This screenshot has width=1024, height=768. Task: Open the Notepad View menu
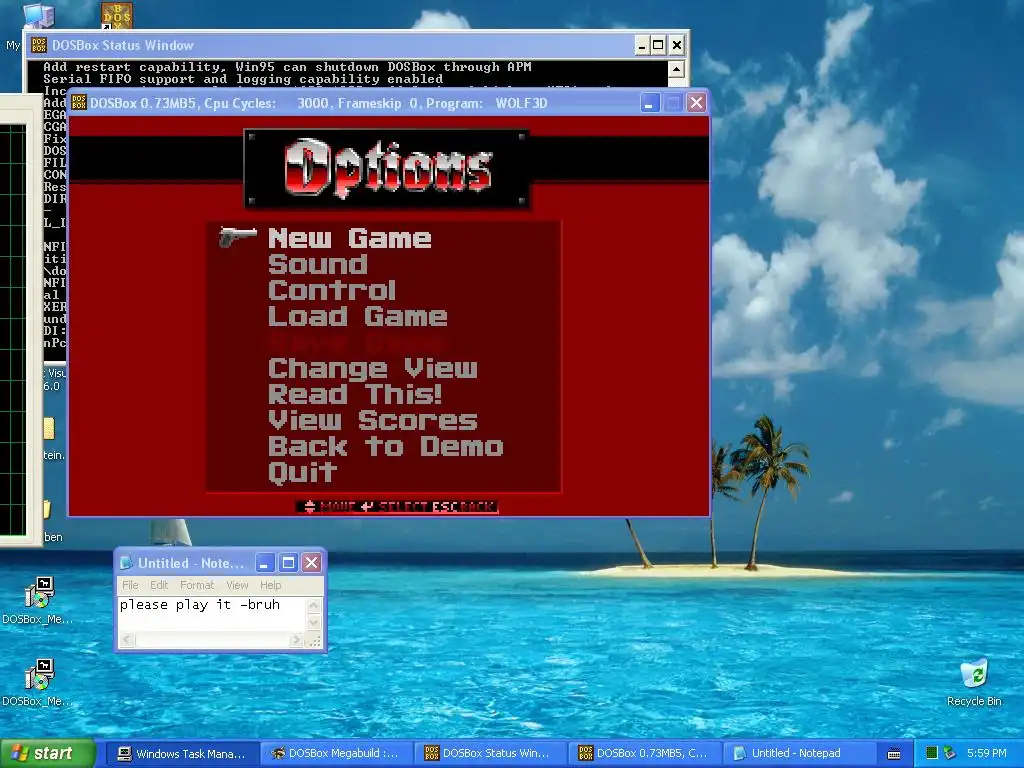tap(237, 585)
